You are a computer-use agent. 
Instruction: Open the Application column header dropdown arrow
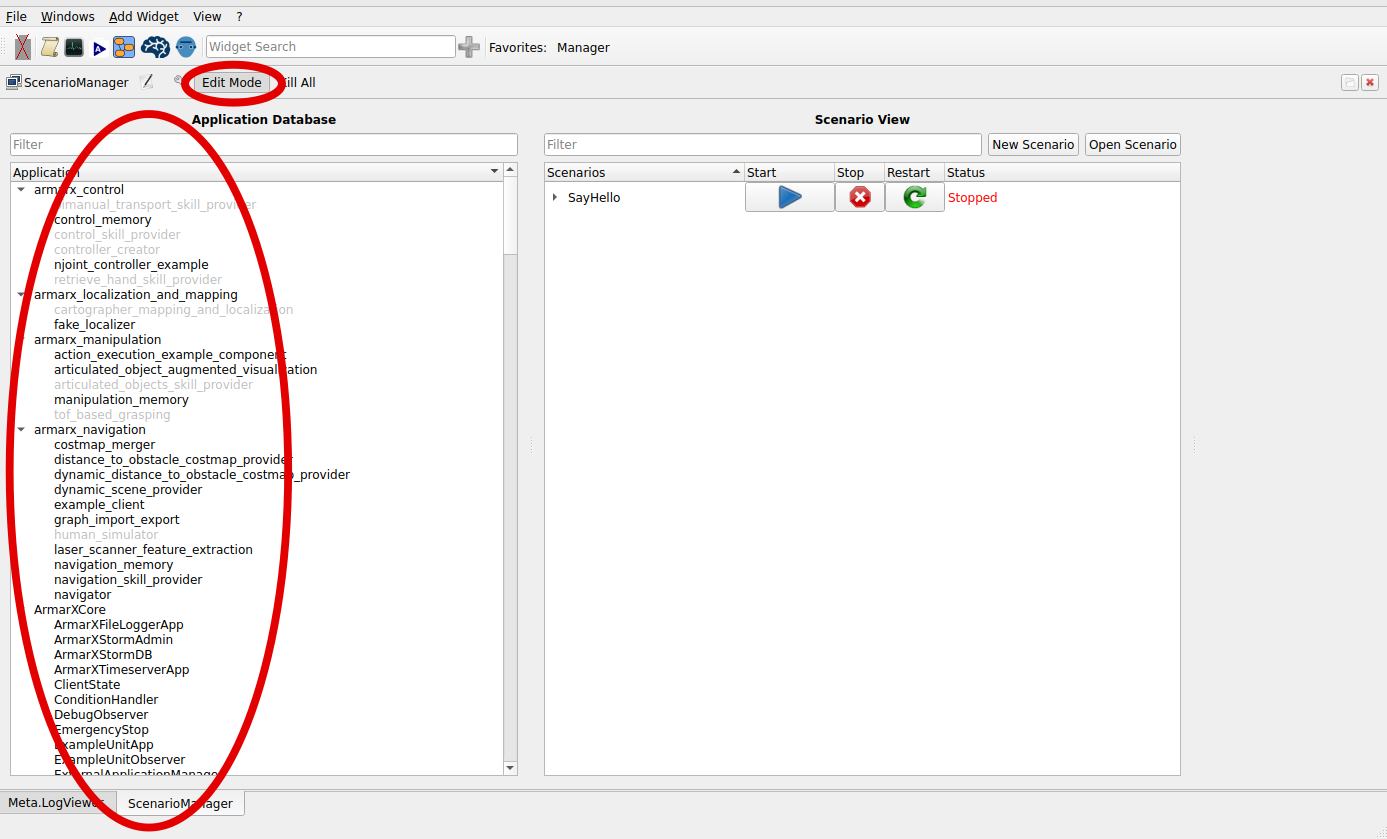click(493, 170)
